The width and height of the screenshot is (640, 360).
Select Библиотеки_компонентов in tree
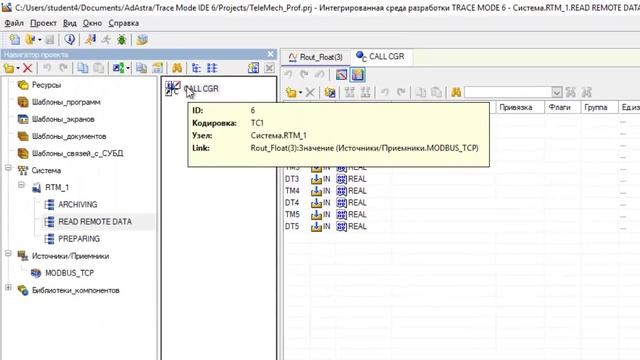[76, 291]
